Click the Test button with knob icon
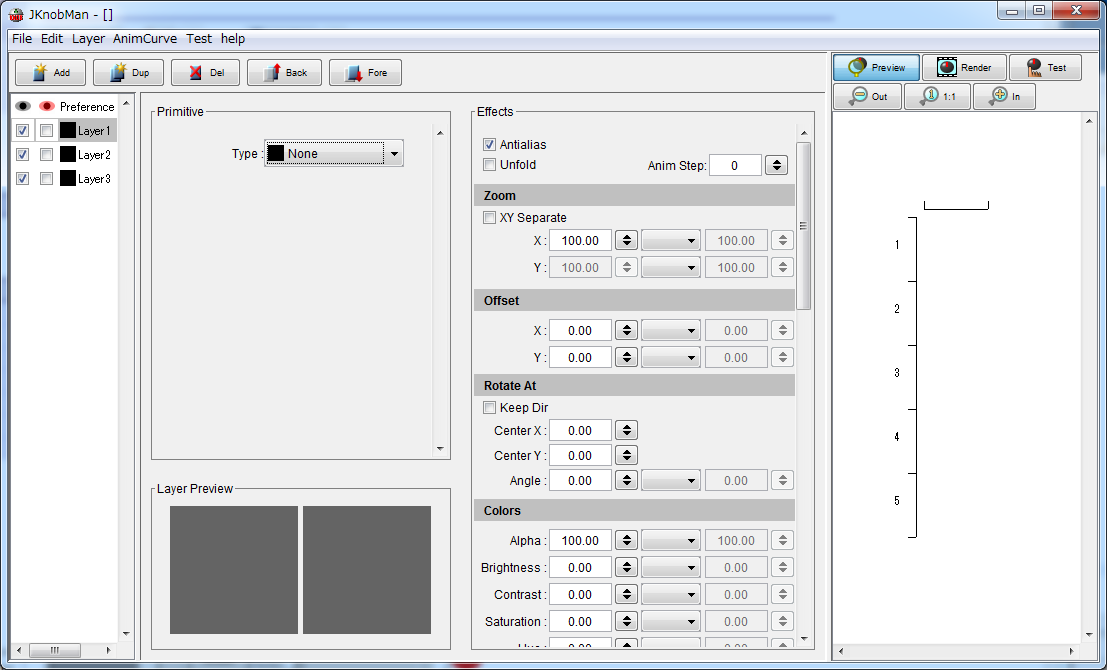This screenshot has height=670, width=1107. coord(1045,68)
